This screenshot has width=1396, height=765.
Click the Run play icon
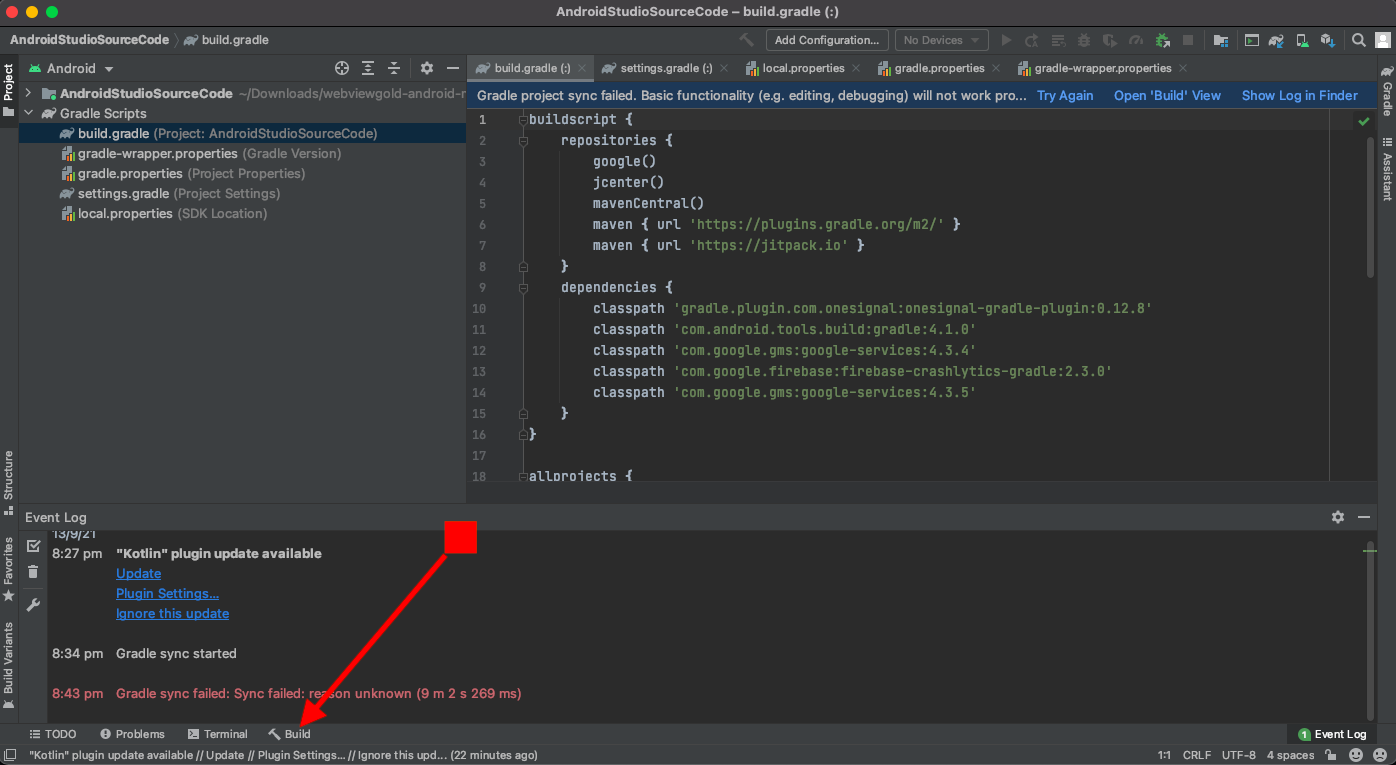coord(1006,40)
